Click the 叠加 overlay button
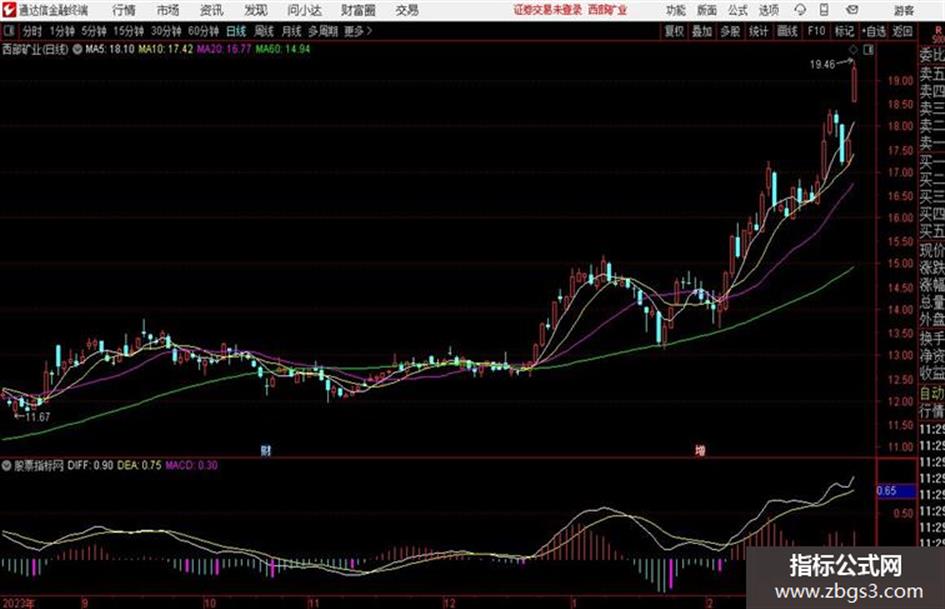The height and width of the screenshot is (609, 945). point(702,31)
